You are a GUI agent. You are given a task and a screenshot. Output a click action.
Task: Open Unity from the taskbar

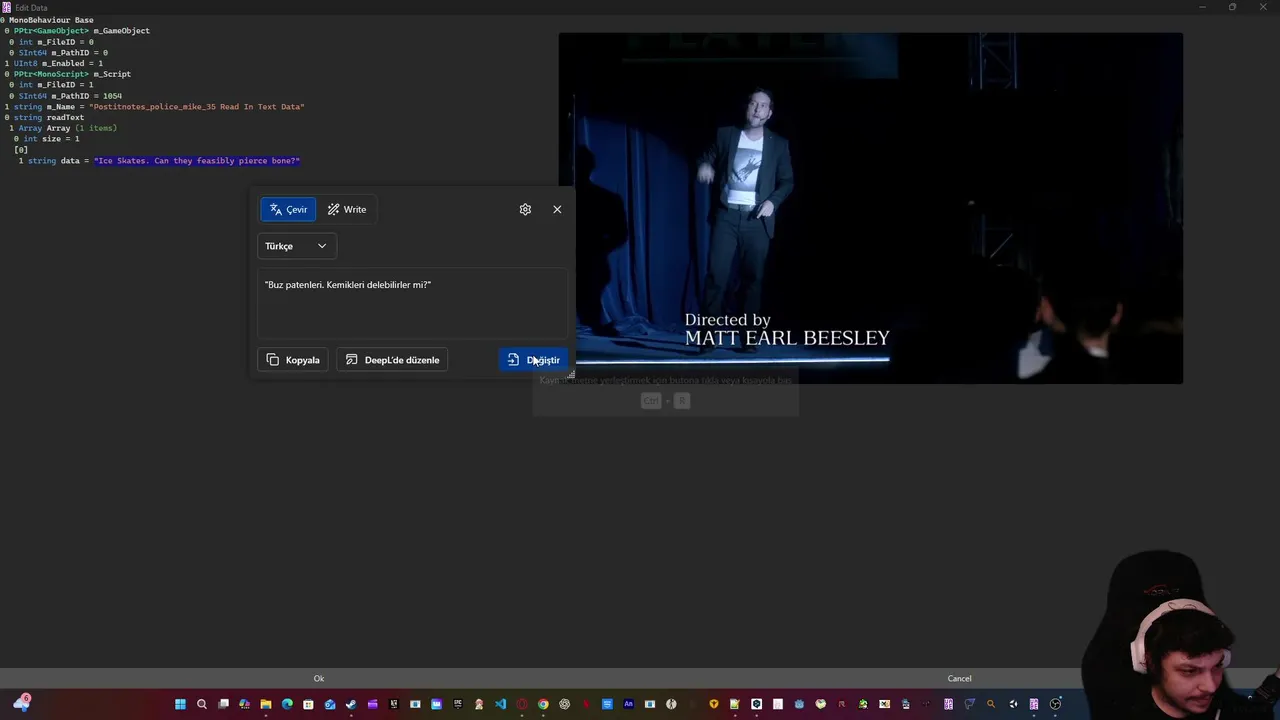pyautogui.click(x=1013, y=704)
